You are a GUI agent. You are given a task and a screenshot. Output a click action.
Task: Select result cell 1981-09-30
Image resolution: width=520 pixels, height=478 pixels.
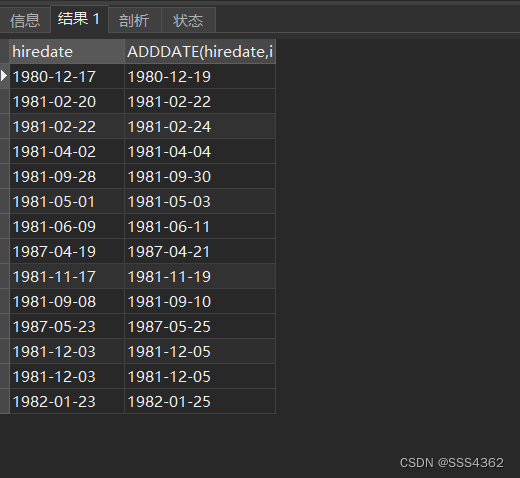[x=200, y=176]
